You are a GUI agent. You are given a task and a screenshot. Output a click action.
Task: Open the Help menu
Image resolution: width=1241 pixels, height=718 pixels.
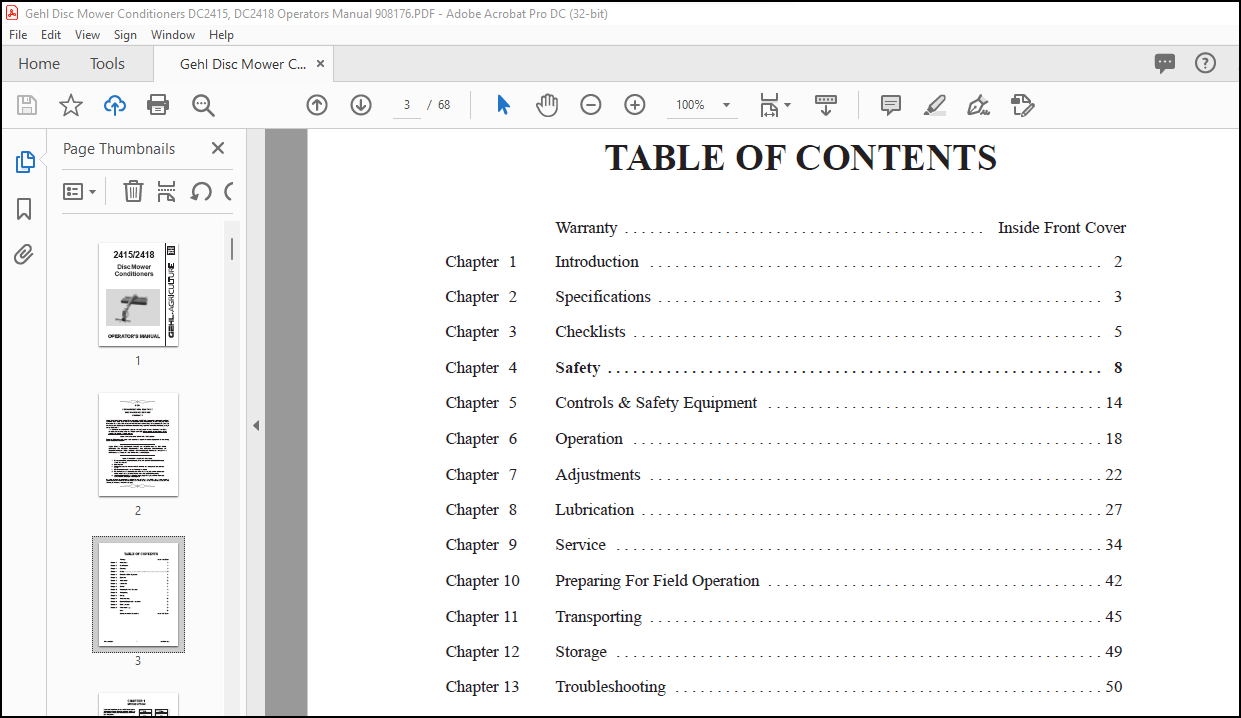(x=221, y=34)
